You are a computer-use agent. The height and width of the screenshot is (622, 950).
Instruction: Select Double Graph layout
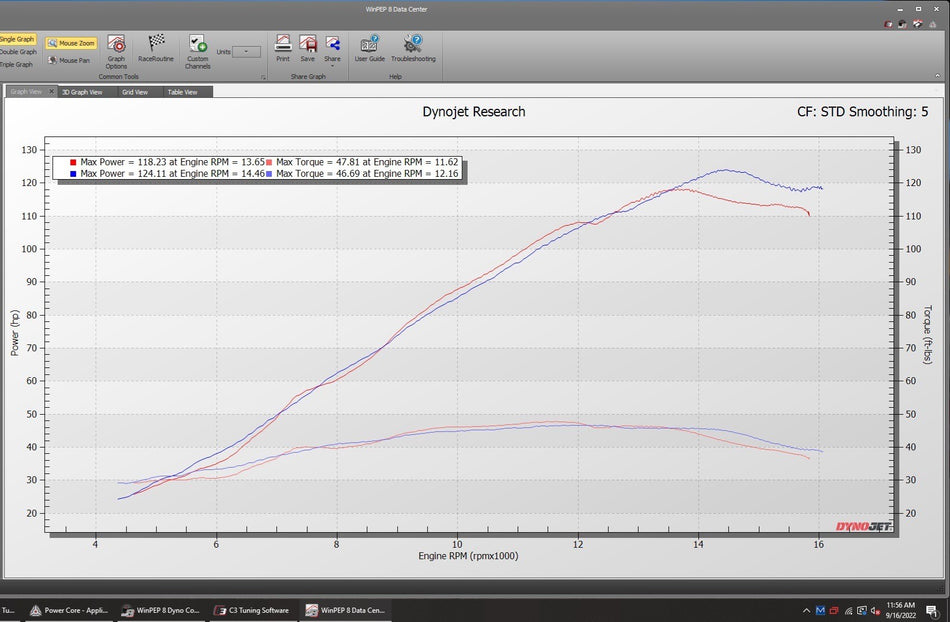pos(18,52)
